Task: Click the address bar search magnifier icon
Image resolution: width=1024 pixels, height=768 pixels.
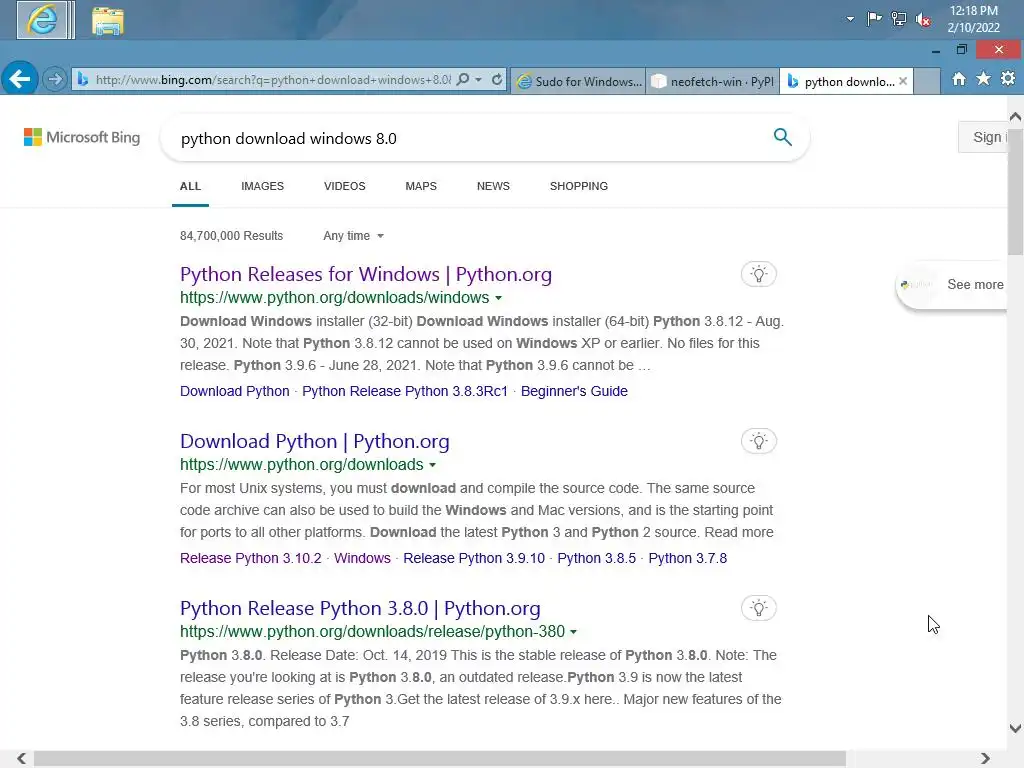Action: (463, 80)
